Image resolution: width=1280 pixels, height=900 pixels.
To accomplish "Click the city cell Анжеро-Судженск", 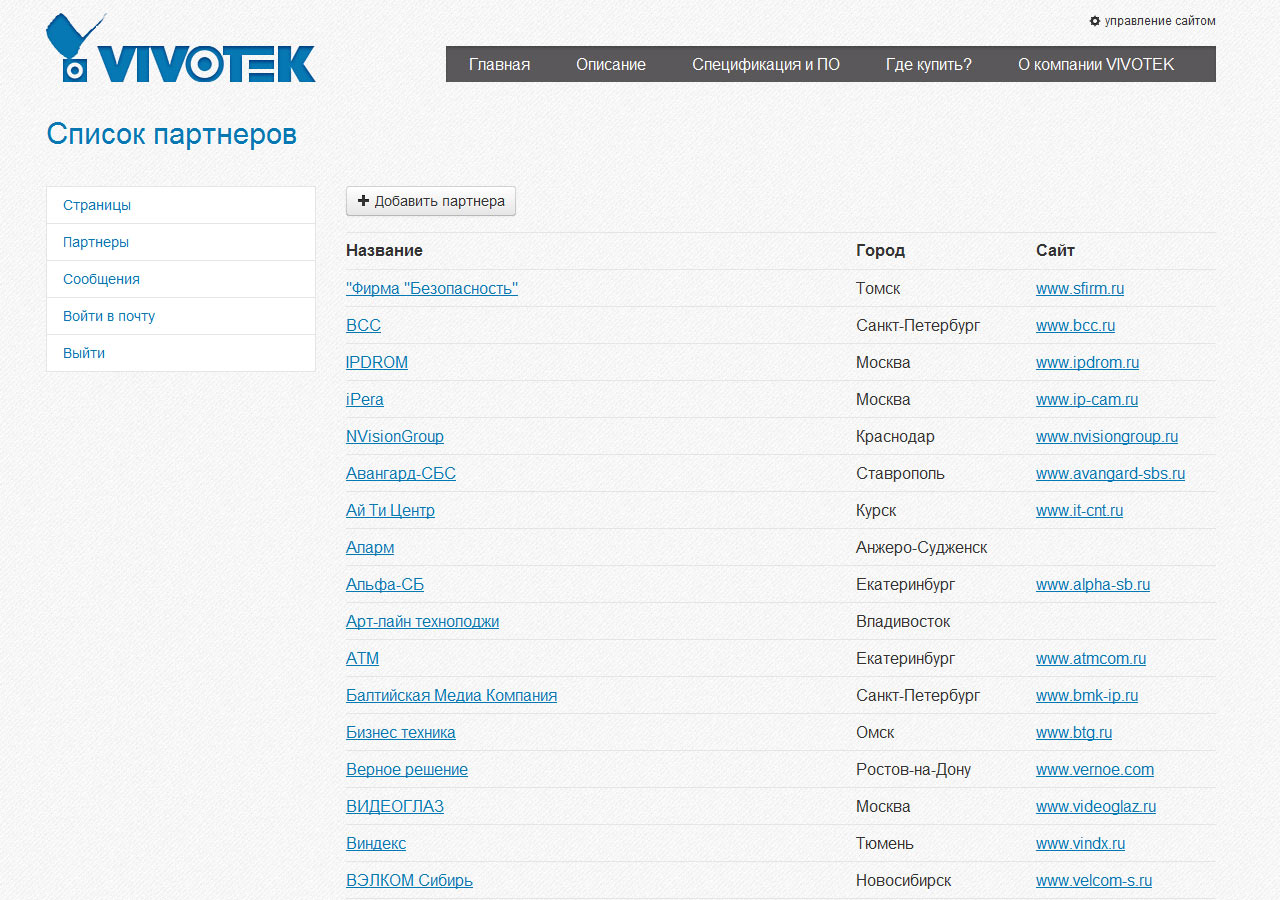I will click(922, 547).
